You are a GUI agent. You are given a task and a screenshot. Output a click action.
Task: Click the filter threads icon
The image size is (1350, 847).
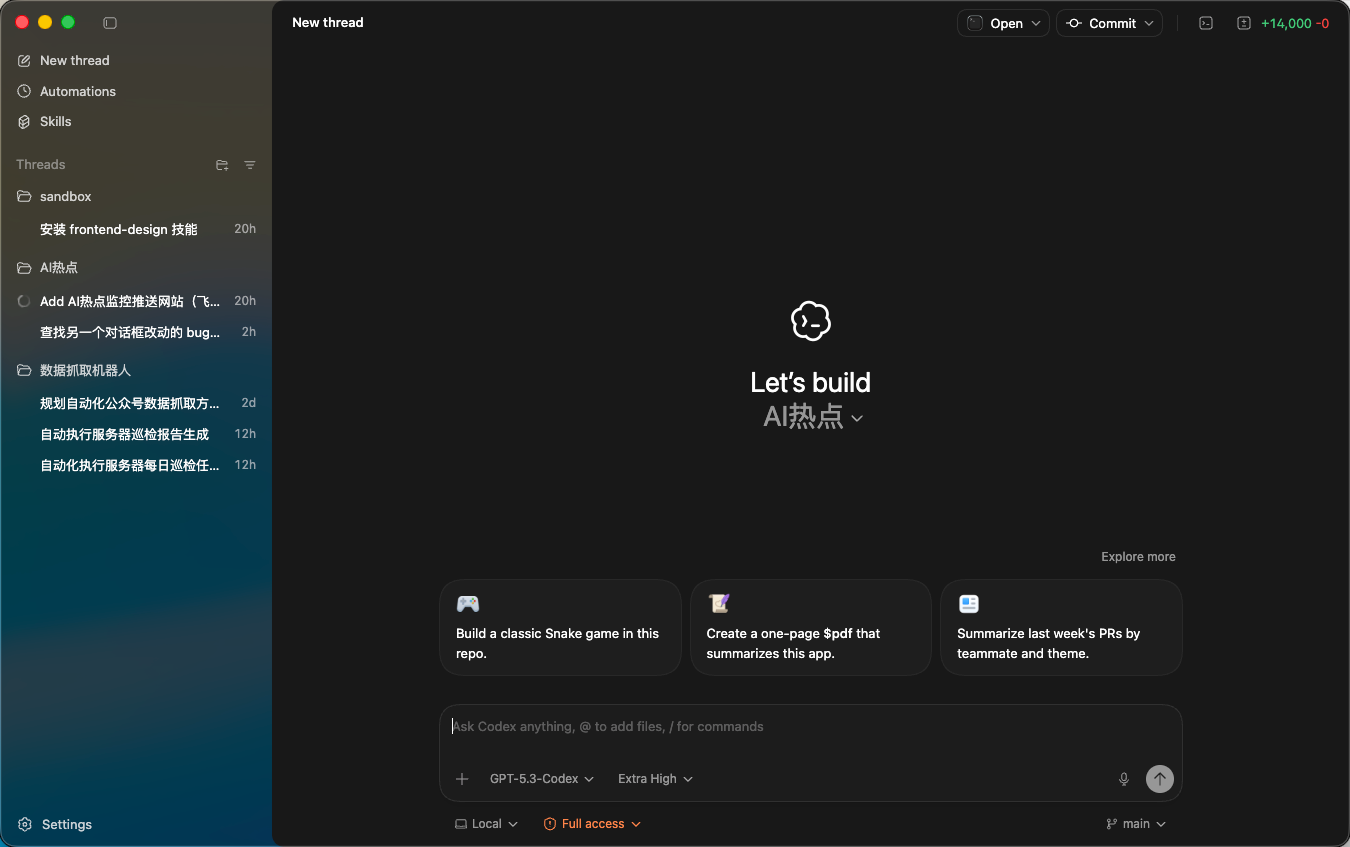pos(250,165)
